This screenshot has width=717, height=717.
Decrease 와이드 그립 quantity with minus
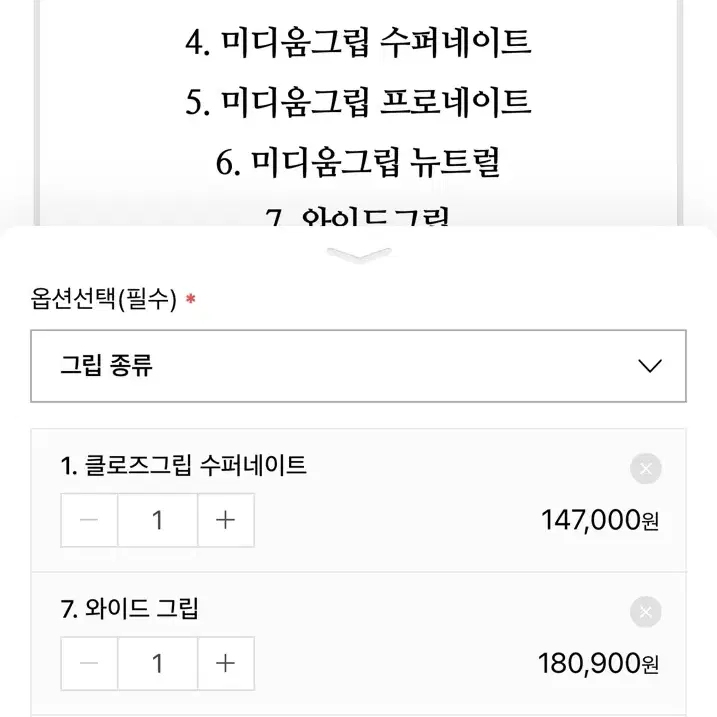tap(89, 663)
